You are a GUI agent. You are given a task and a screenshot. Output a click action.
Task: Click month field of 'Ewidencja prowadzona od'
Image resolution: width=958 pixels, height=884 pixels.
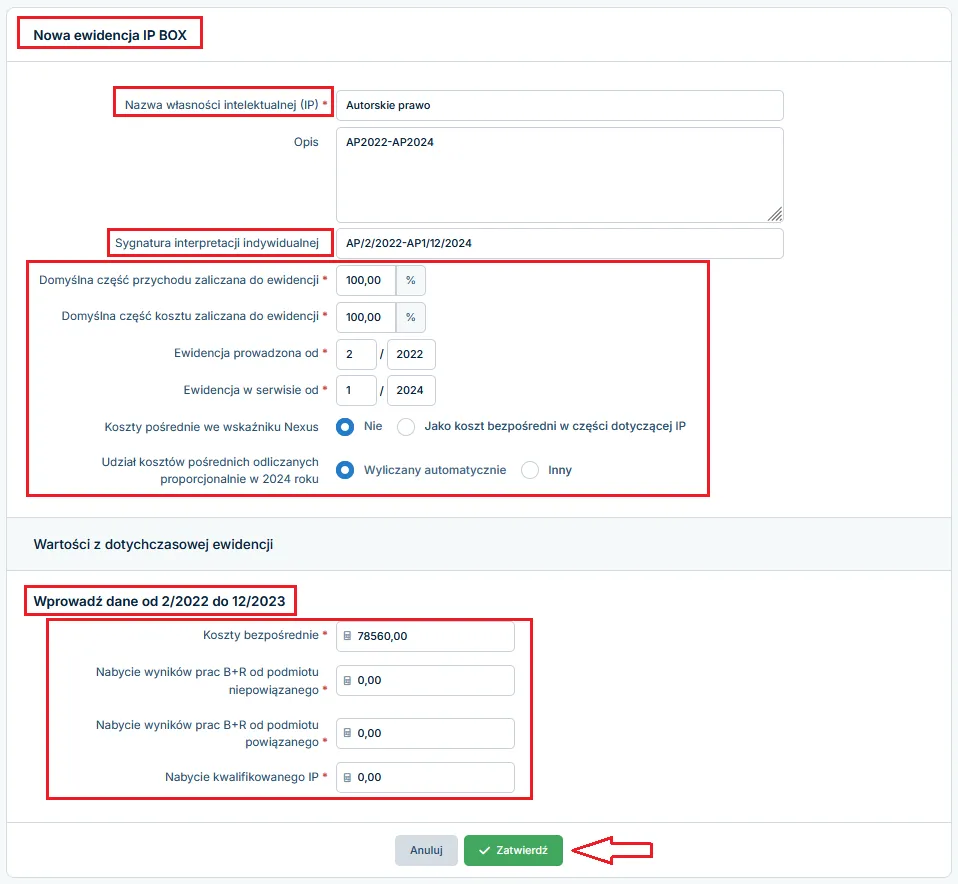click(355, 355)
